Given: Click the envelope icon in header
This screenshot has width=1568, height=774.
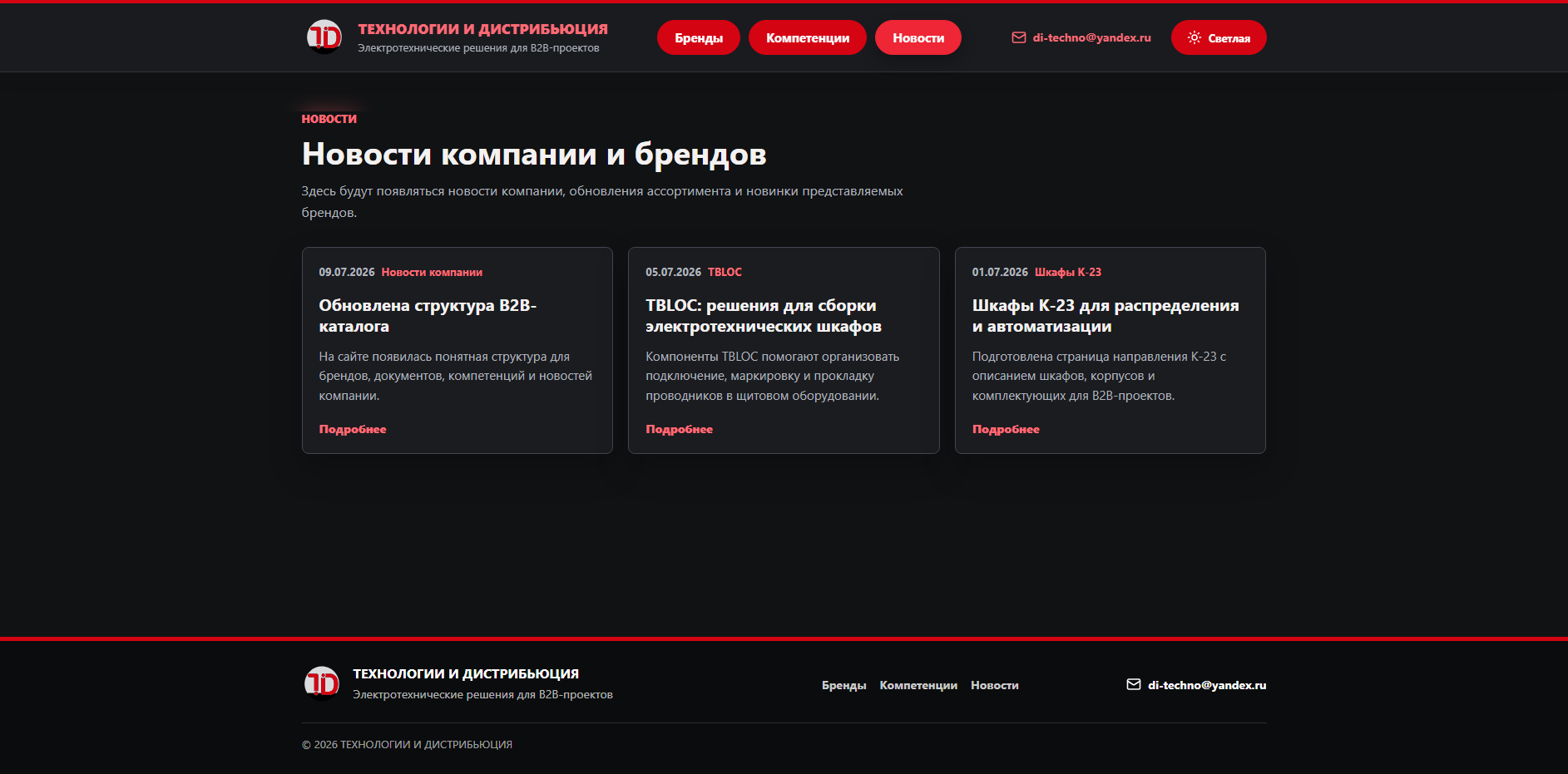Looking at the screenshot, I should click(1018, 37).
